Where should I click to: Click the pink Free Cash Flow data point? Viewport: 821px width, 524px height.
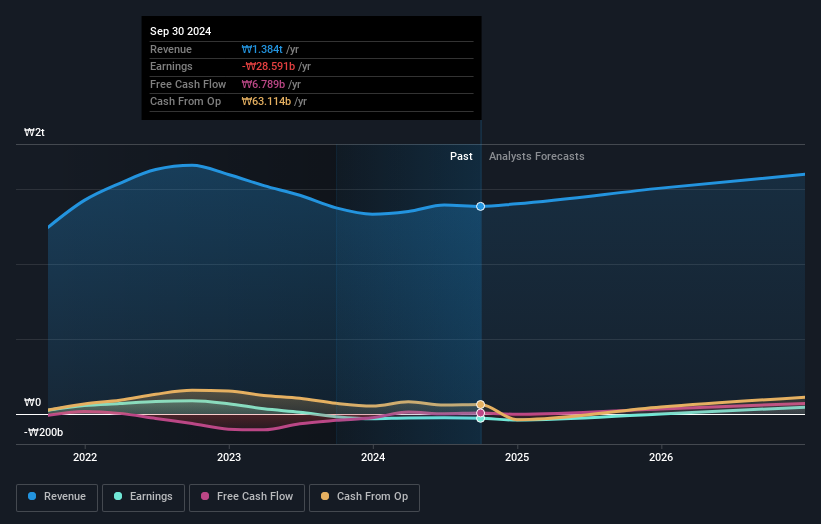(480, 413)
